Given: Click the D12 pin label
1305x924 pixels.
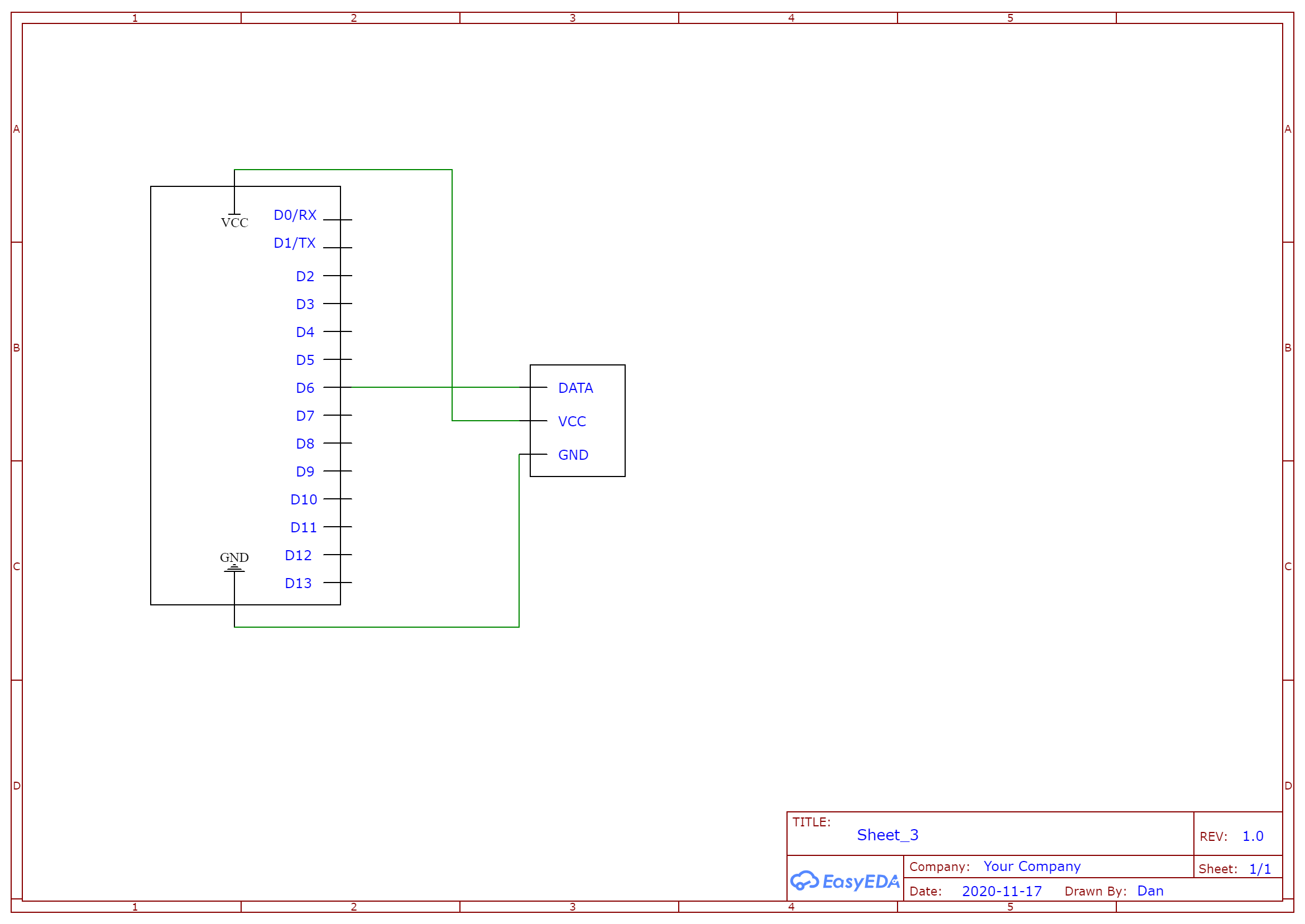Looking at the screenshot, I should [298, 556].
